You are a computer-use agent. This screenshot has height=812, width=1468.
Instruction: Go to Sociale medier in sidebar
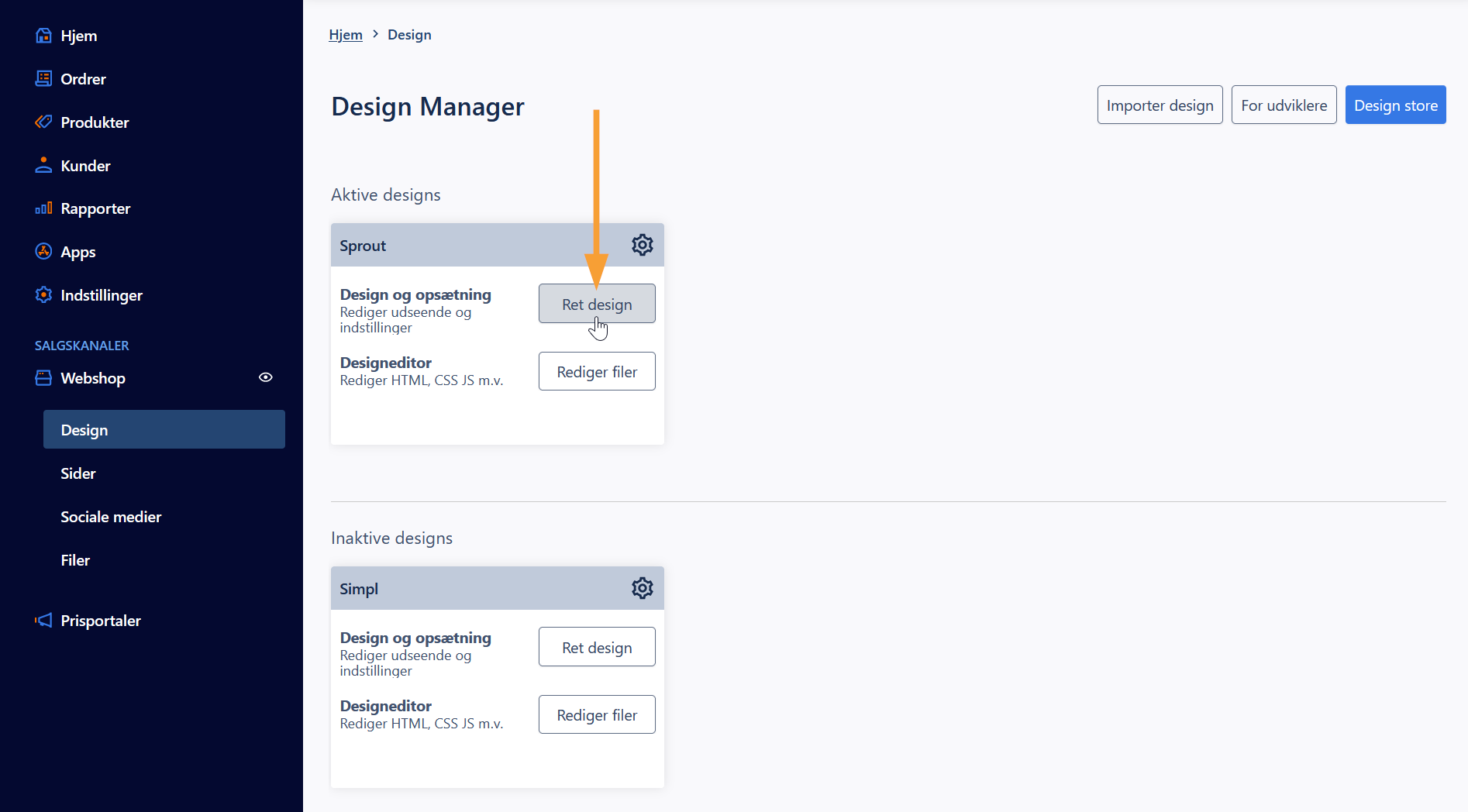pyautogui.click(x=111, y=517)
